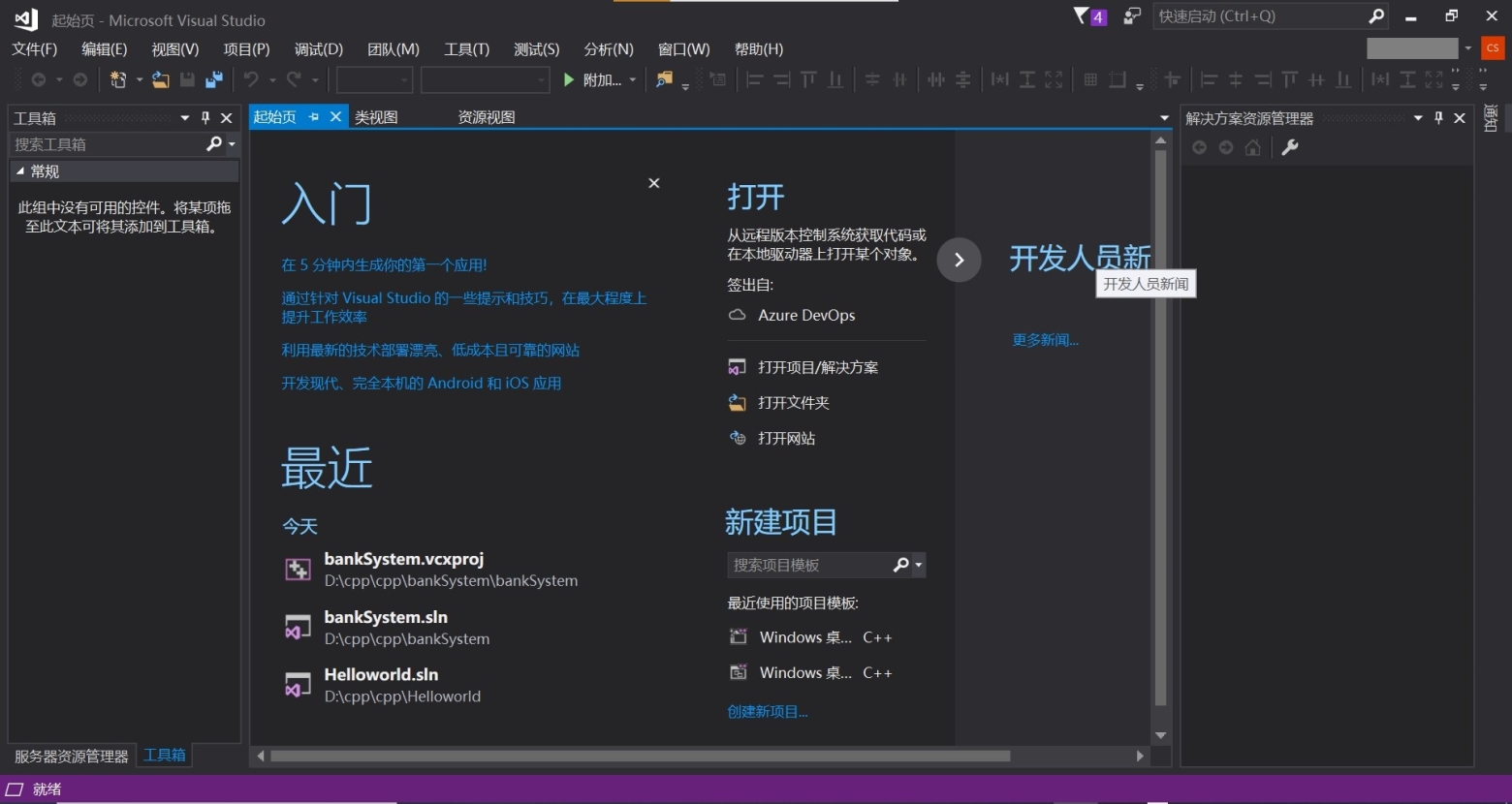Open the Solution Explorer window position dropdown
Viewport: 1512px width, 804px height.
point(1418,118)
